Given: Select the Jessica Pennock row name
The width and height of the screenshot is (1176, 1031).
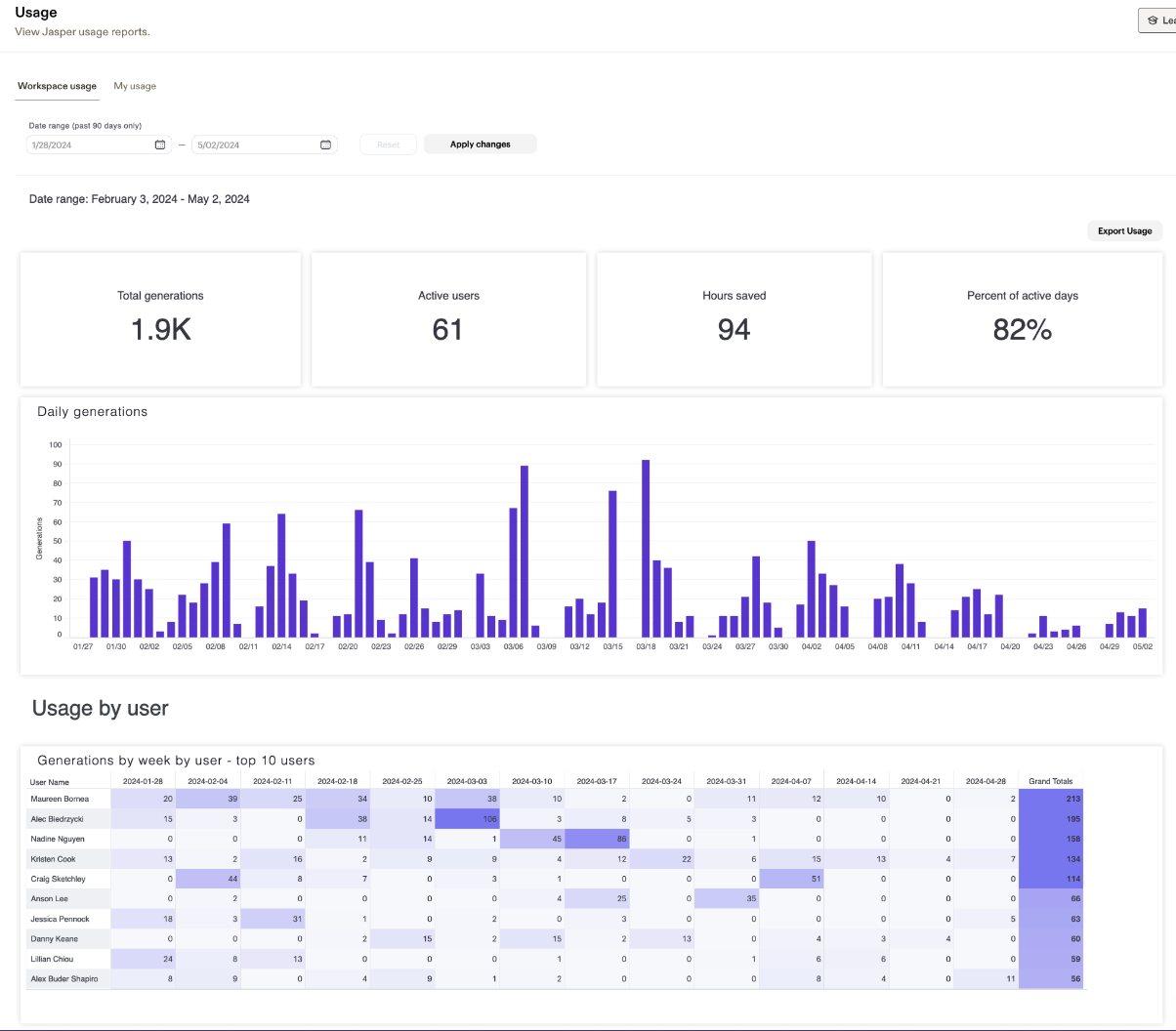Looking at the screenshot, I should tap(60, 919).
